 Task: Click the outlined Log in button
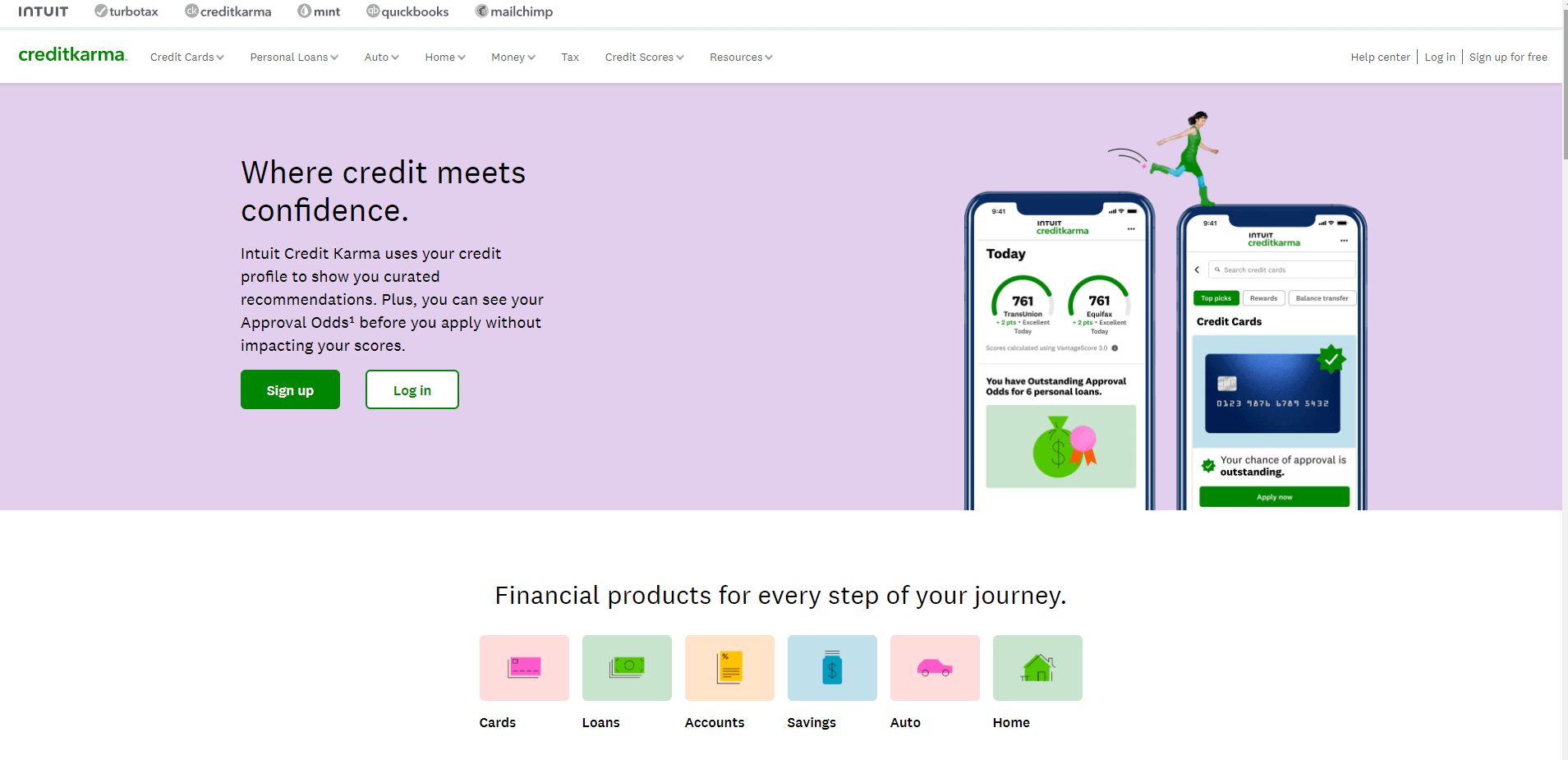tap(412, 389)
